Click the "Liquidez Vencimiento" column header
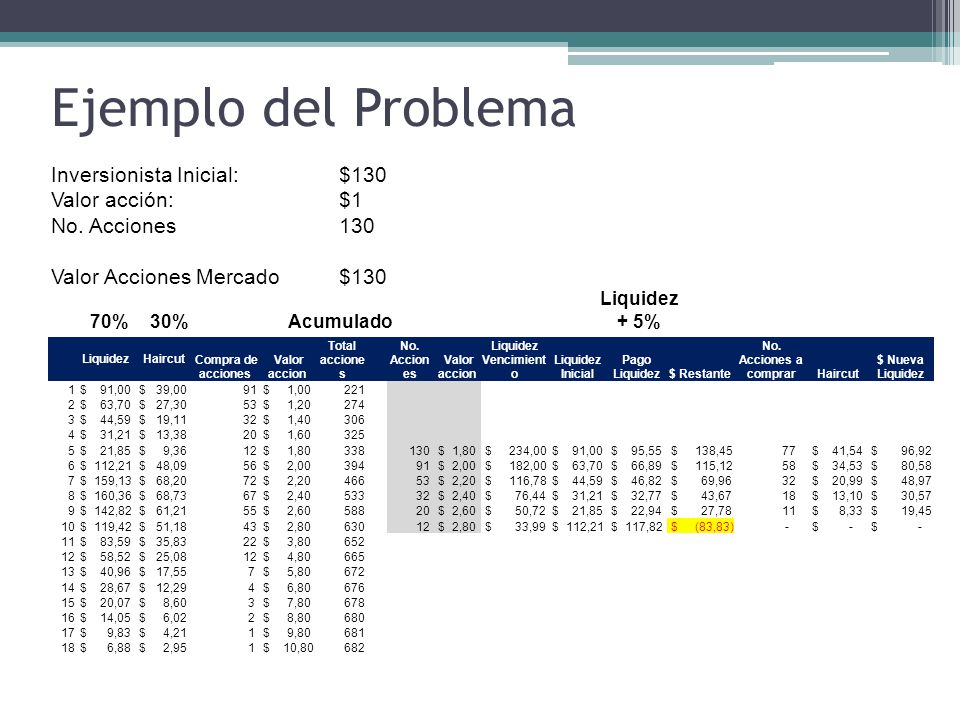 point(514,359)
